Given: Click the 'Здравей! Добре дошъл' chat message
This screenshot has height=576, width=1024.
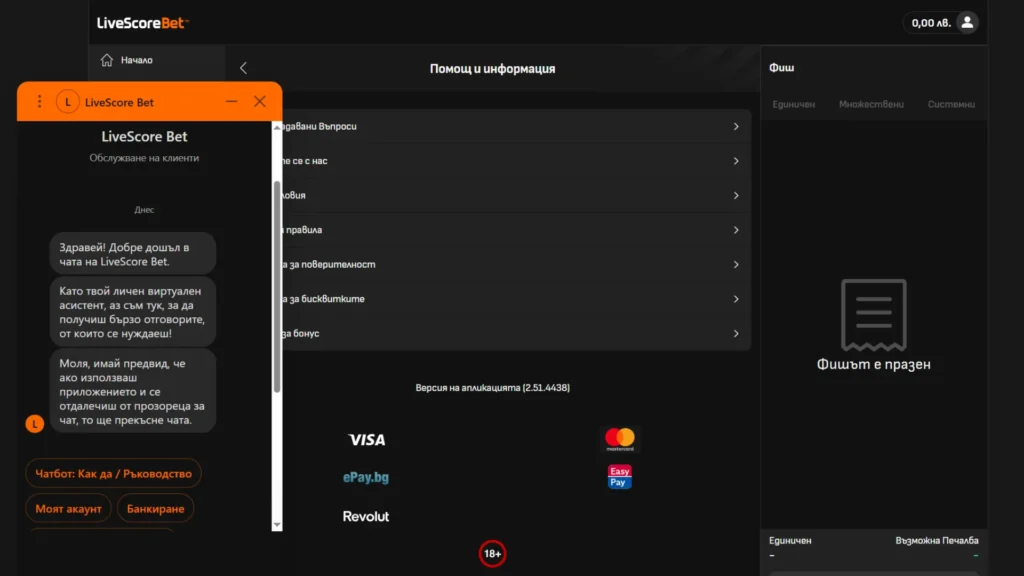Looking at the screenshot, I should (x=133, y=254).
